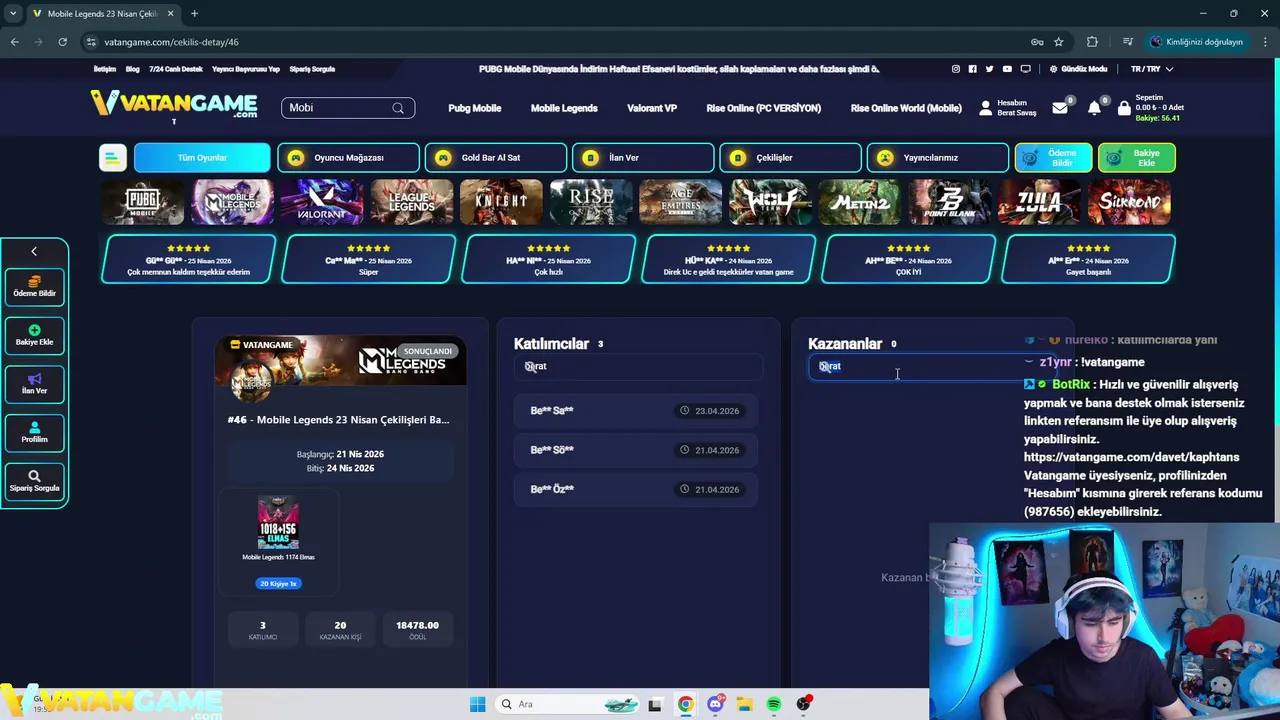Click the VatanGame logo
1280x720 pixels.
[x=174, y=104]
